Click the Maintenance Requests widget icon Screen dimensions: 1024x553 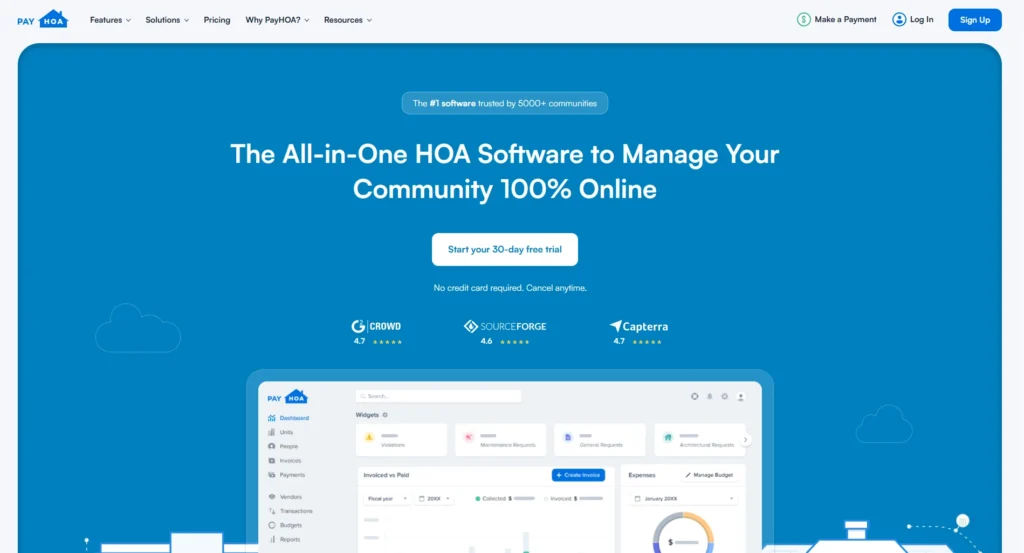(468, 437)
